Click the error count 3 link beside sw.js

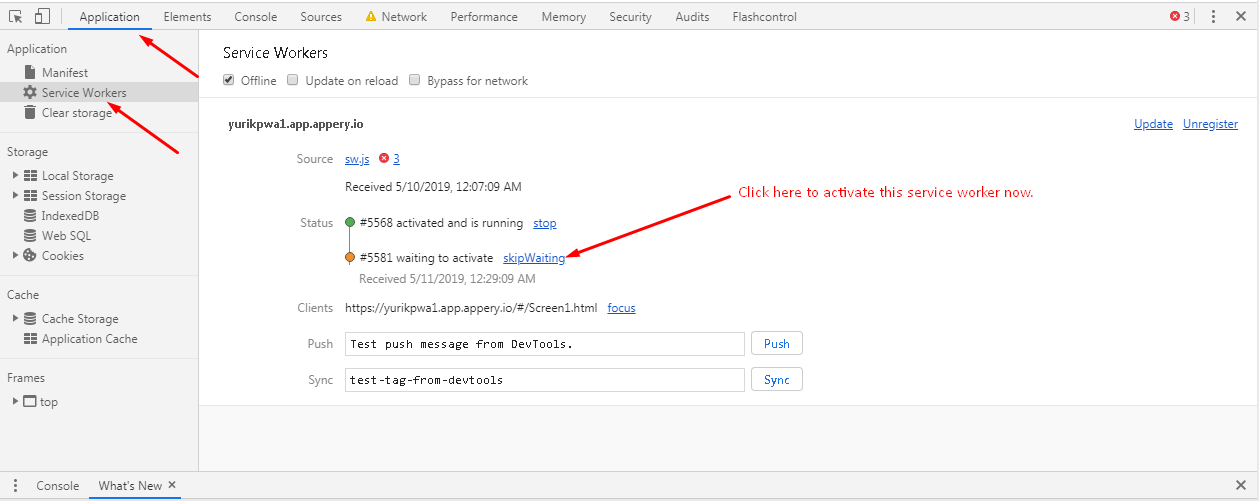(x=396, y=159)
